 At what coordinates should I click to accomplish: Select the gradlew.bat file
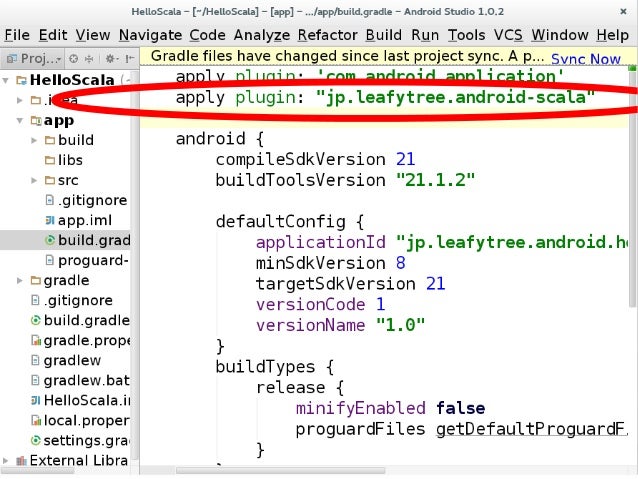[x=86, y=381]
